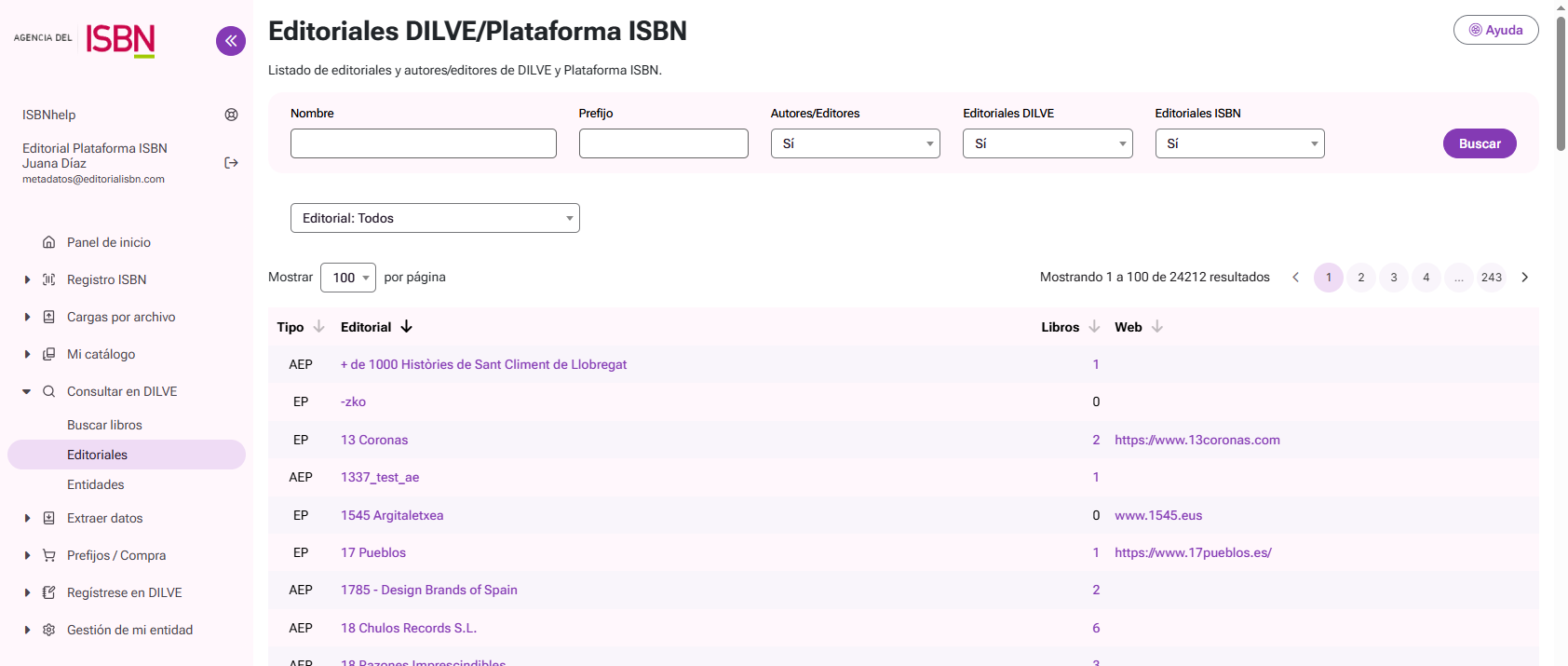
Task: Click the Buscar button
Action: (1480, 143)
